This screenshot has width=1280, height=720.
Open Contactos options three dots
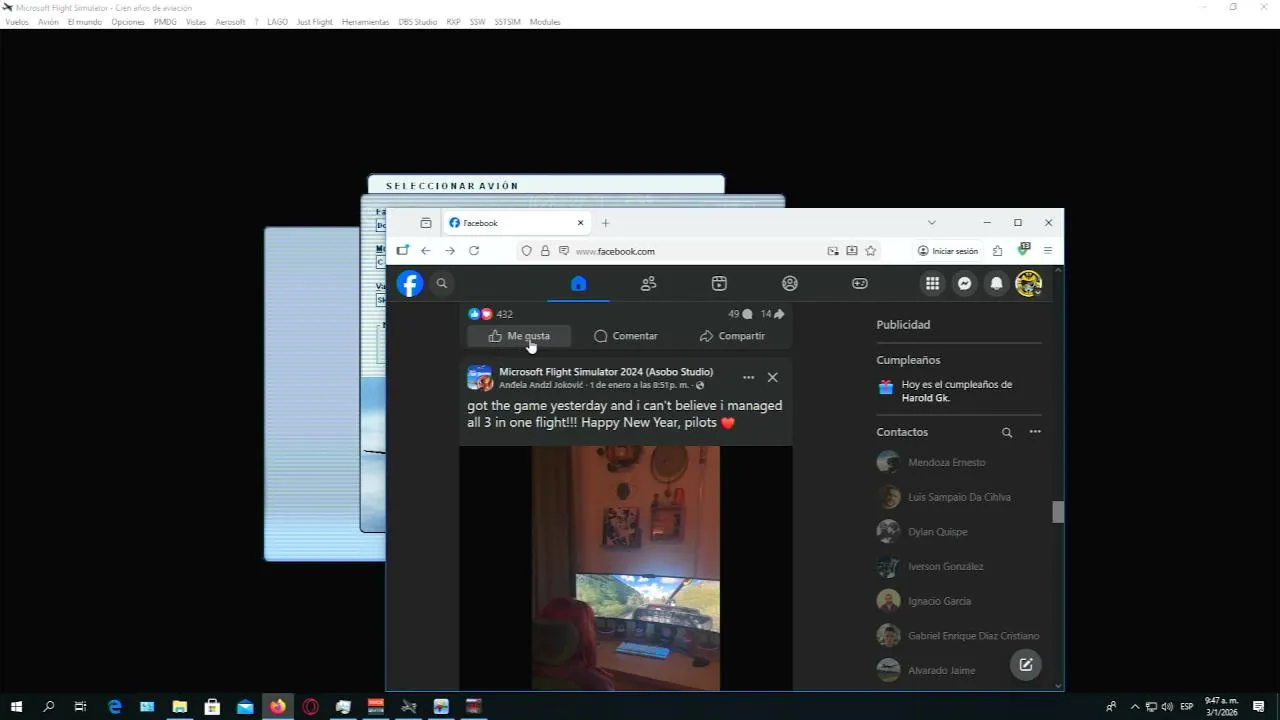(1035, 432)
